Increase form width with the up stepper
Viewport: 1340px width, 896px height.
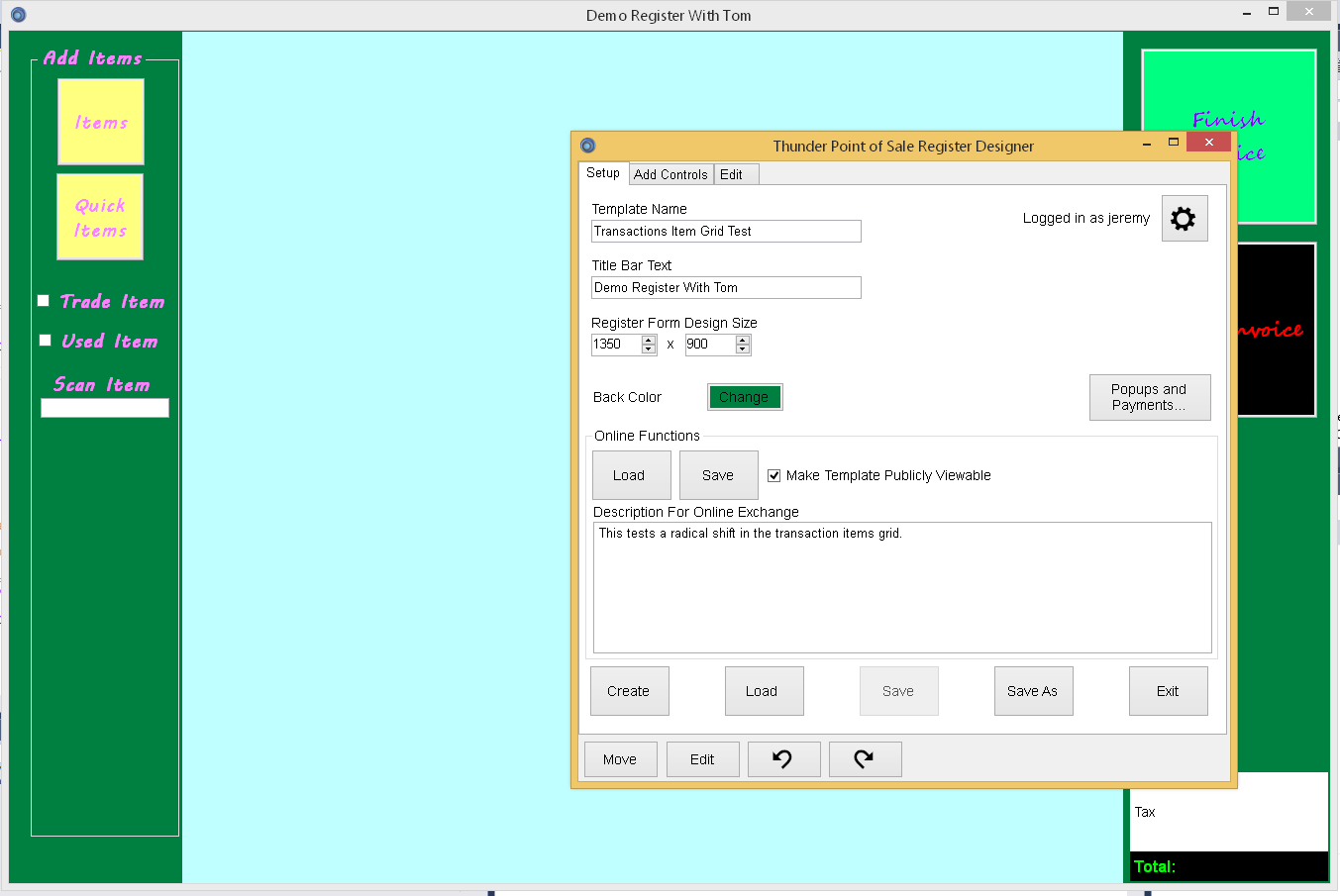click(x=649, y=340)
